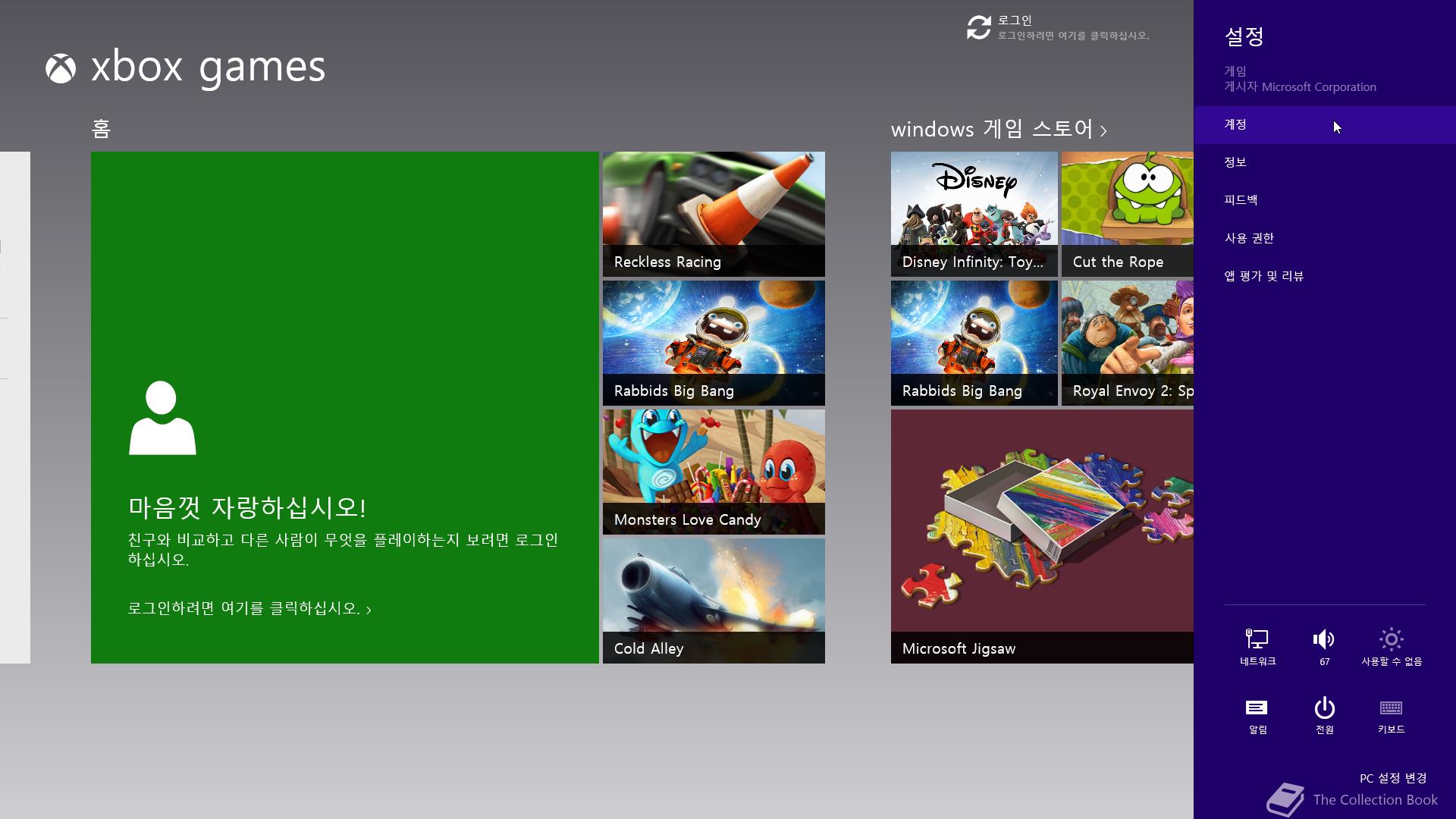Click the 설정 panel title
The width and height of the screenshot is (1456, 819).
point(1244,36)
